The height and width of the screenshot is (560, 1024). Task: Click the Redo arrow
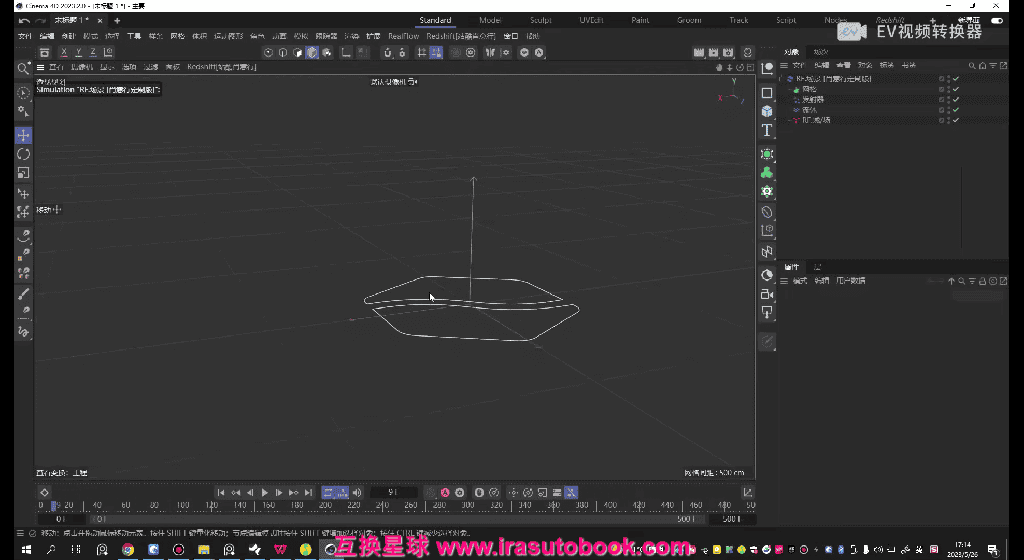(40, 21)
